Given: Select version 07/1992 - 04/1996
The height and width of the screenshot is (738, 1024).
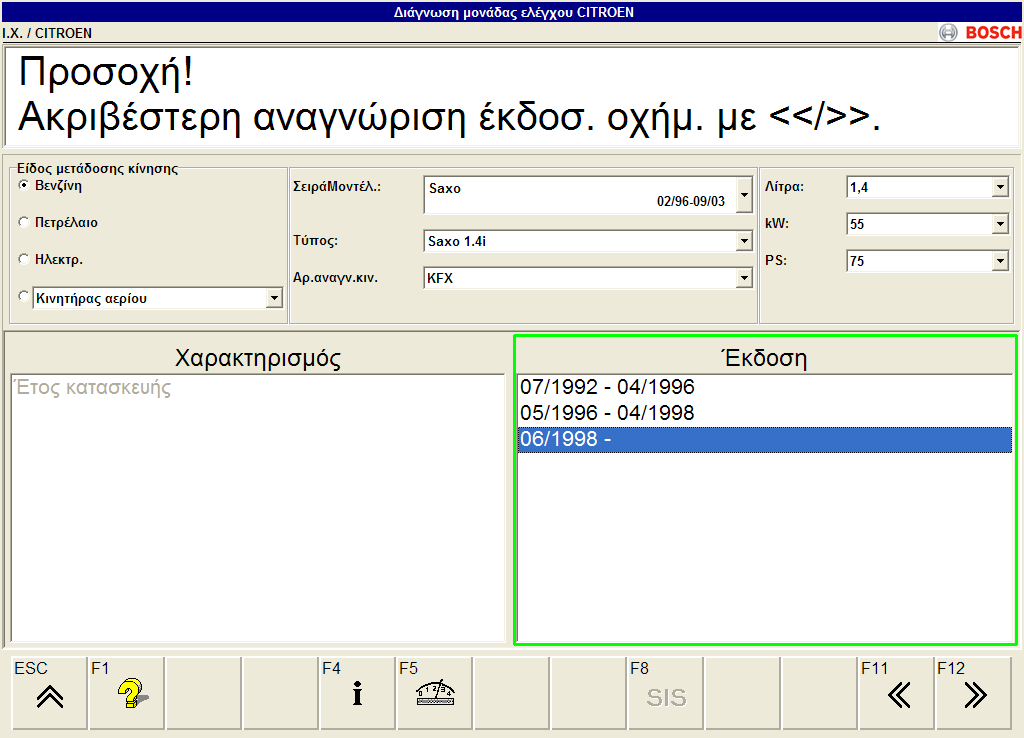Looking at the screenshot, I should (x=765, y=387).
